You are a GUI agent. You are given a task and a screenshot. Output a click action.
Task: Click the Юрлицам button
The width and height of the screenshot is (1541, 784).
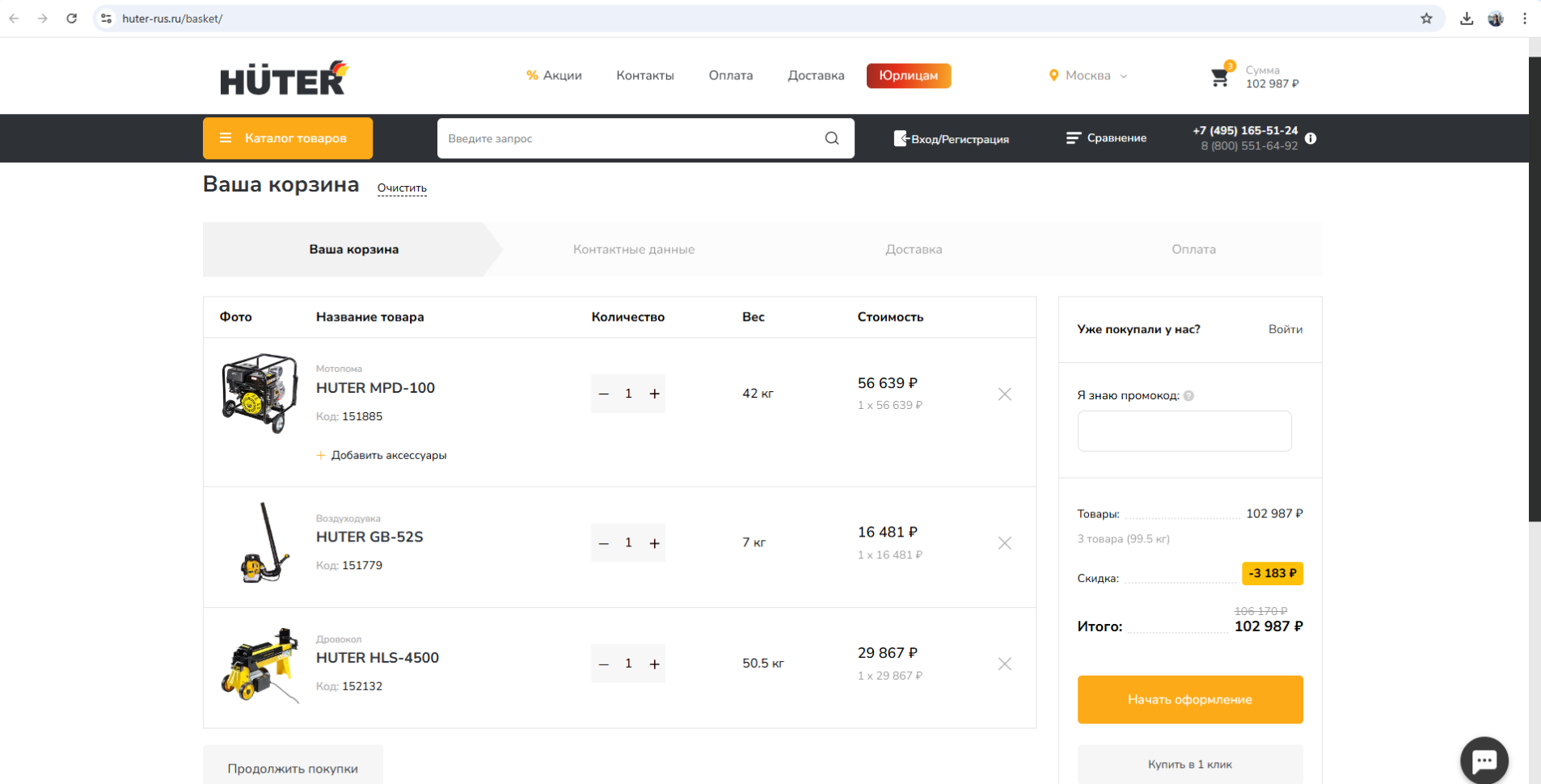coord(909,75)
